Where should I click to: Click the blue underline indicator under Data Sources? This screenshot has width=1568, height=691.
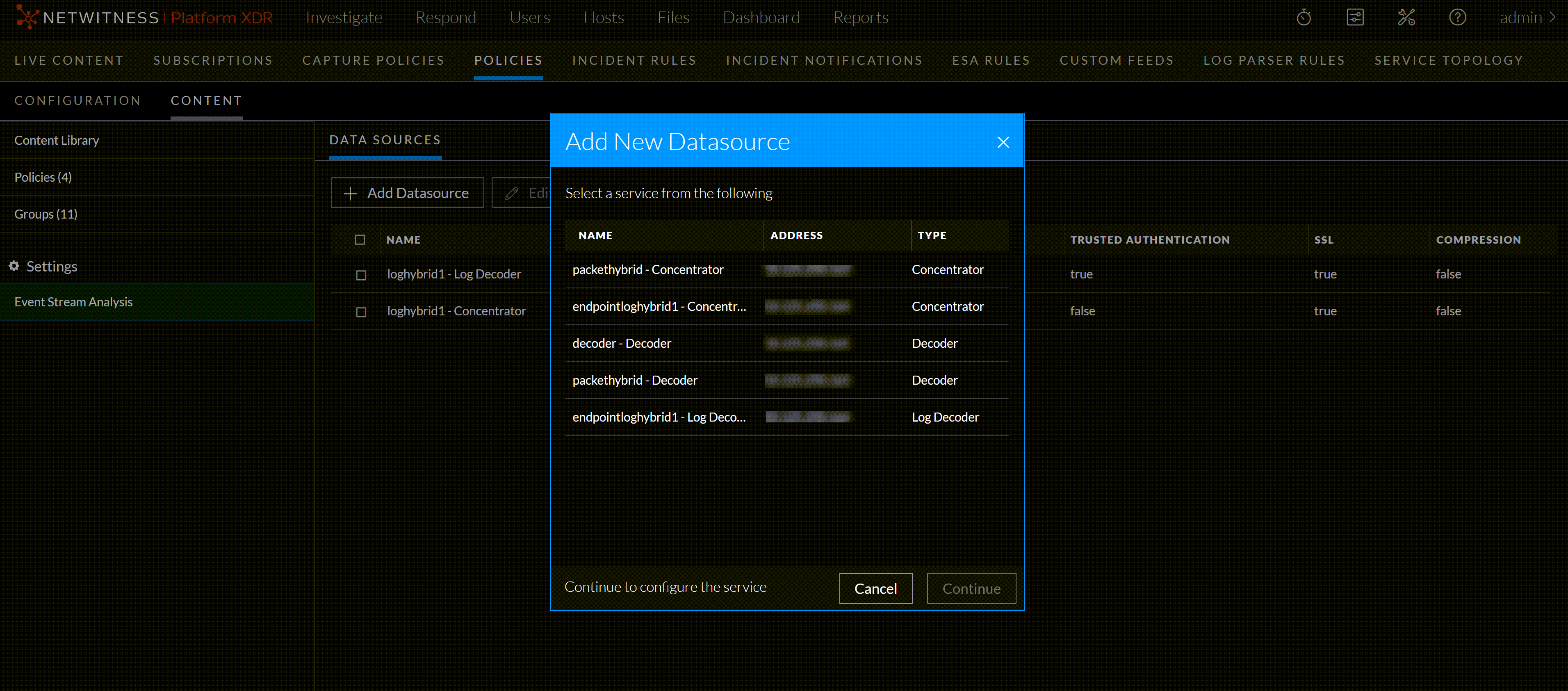385,158
